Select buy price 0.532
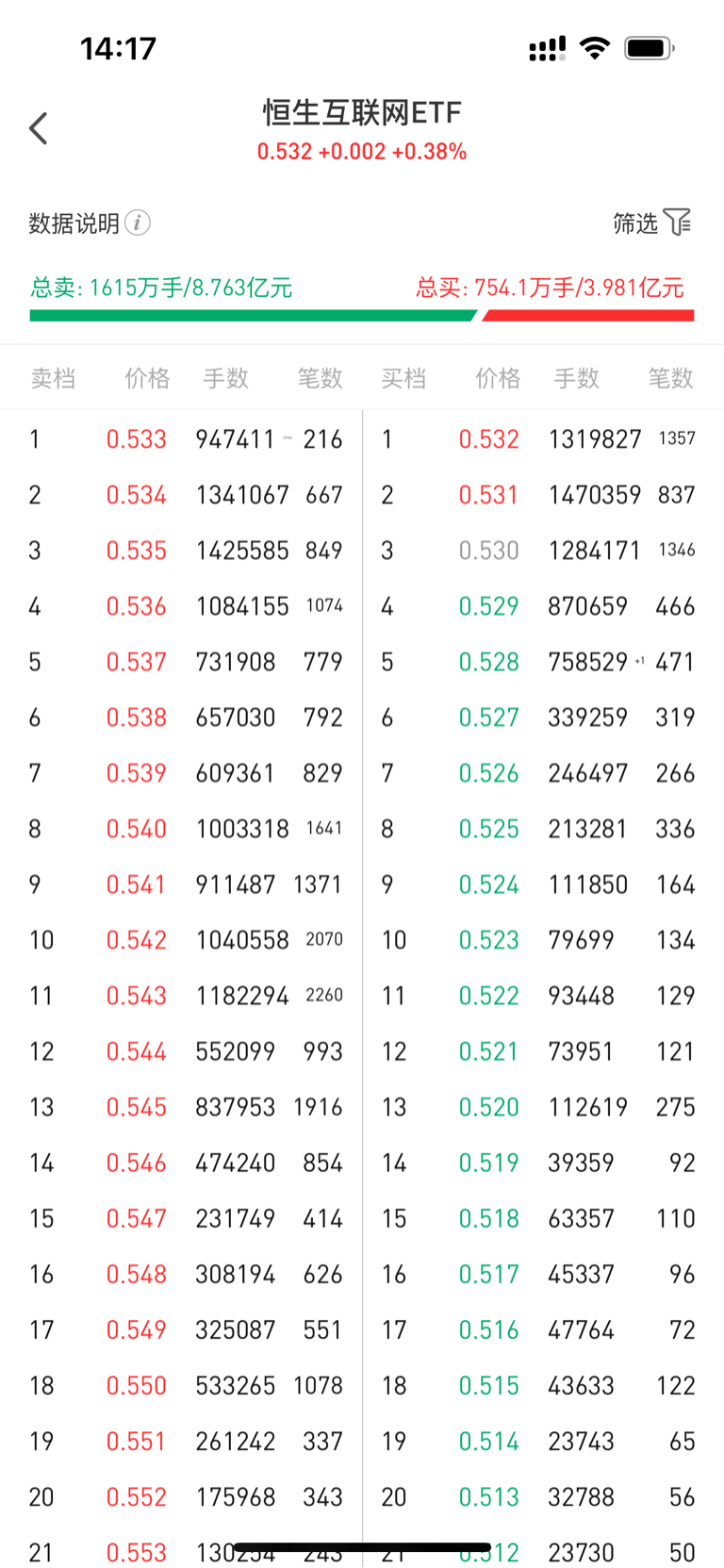Image resolution: width=724 pixels, height=1568 pixels. tap(489, 439)
